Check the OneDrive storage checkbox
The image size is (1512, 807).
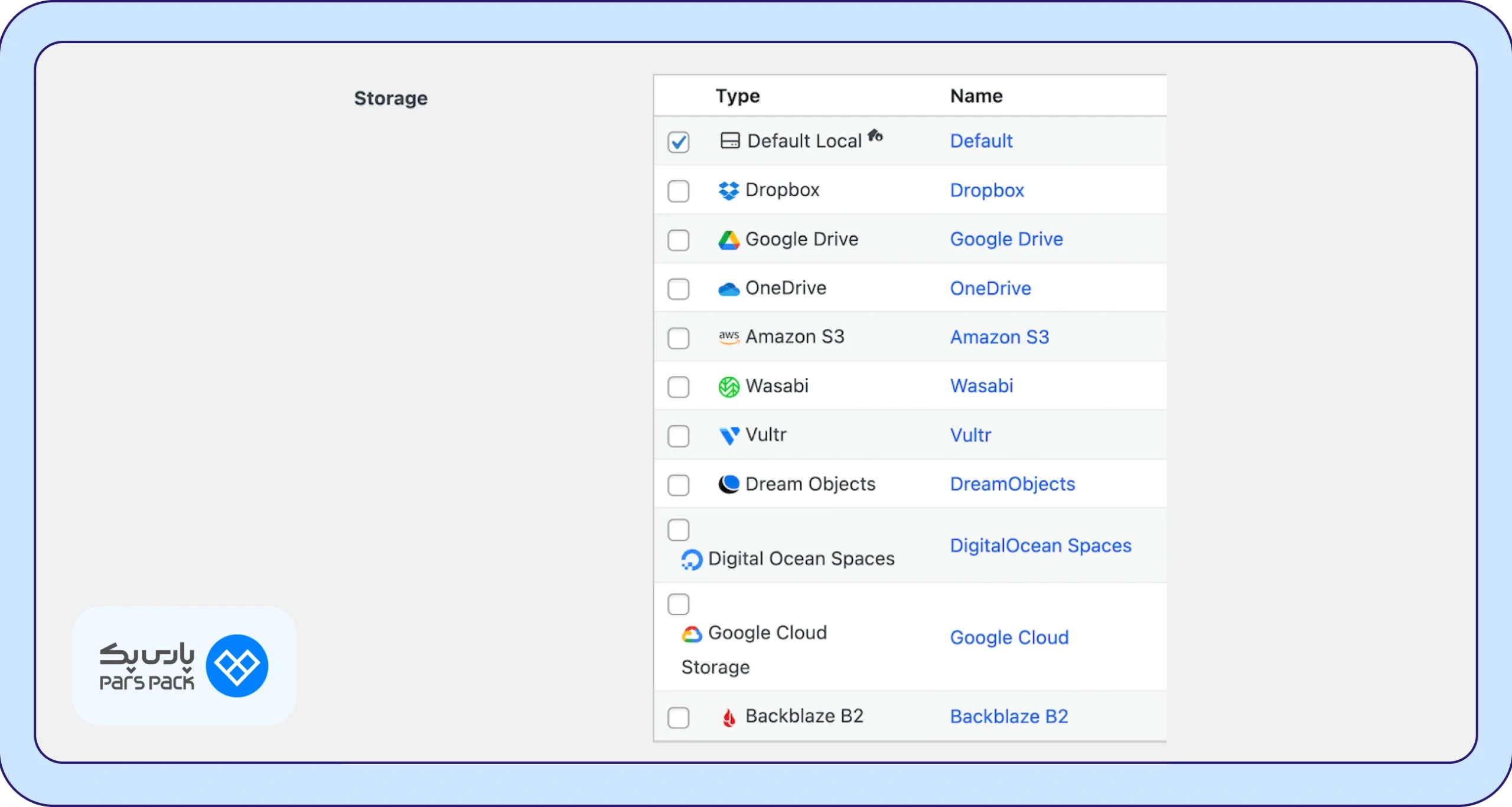679,289
